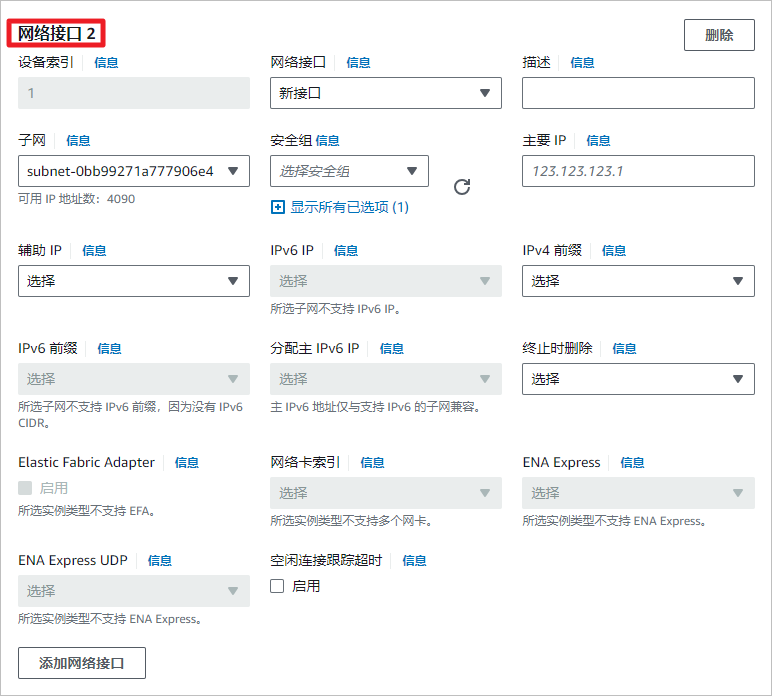This screenshot has height=696, width=772.
Task: Open the IPv6 前缀 dropdown
Action: click(x=134, y=379)
